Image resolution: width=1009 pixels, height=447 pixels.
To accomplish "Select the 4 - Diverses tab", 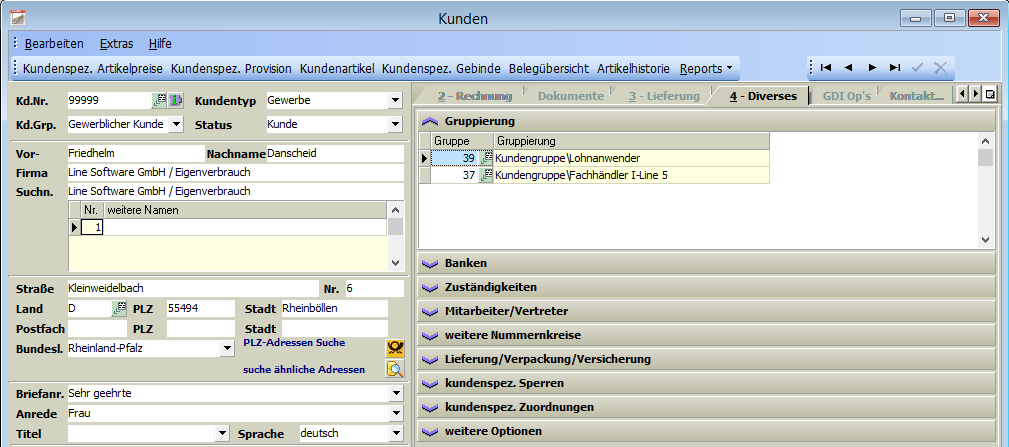I will click(763, 96).
